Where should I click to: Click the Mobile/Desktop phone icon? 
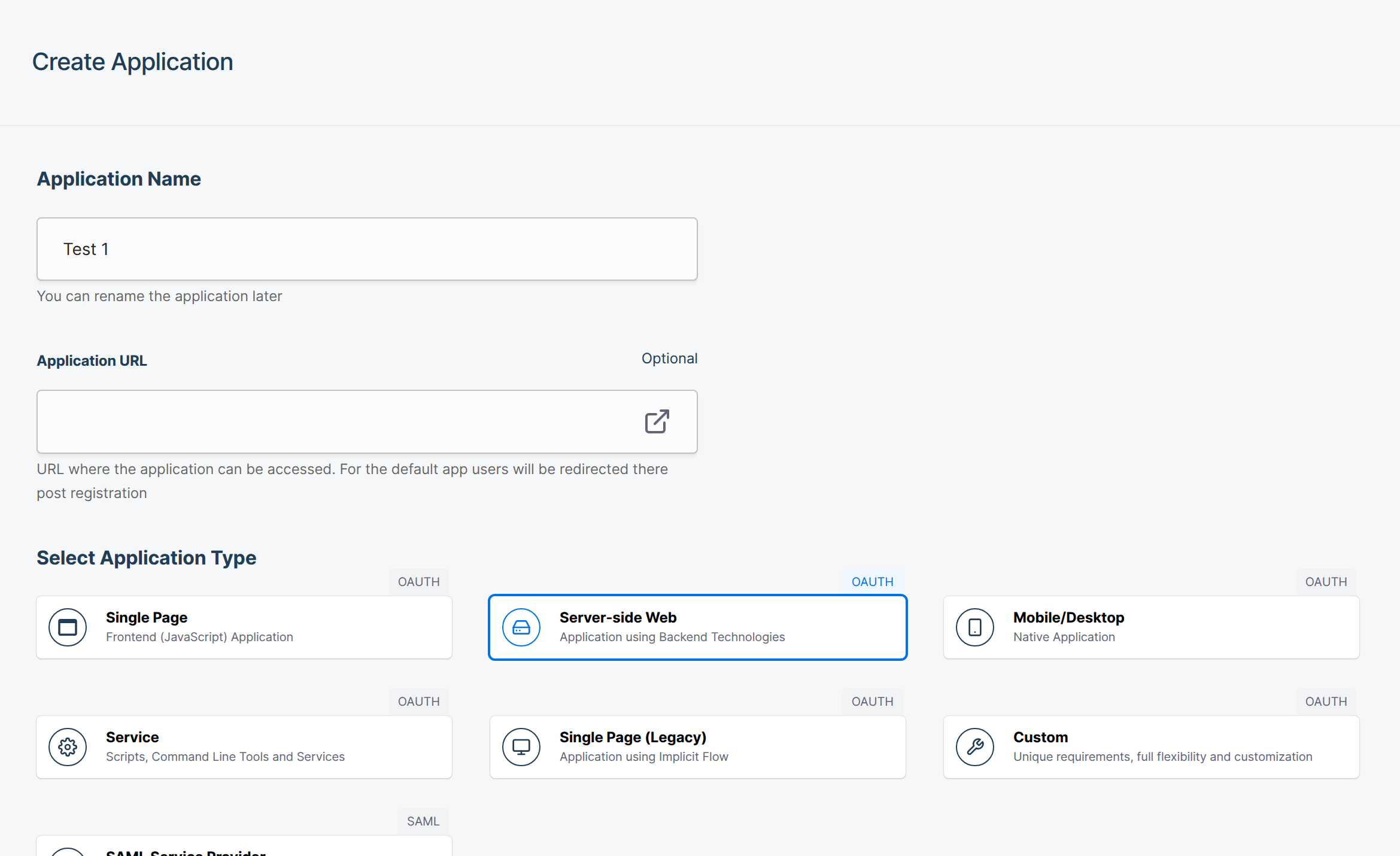[975, 627]
